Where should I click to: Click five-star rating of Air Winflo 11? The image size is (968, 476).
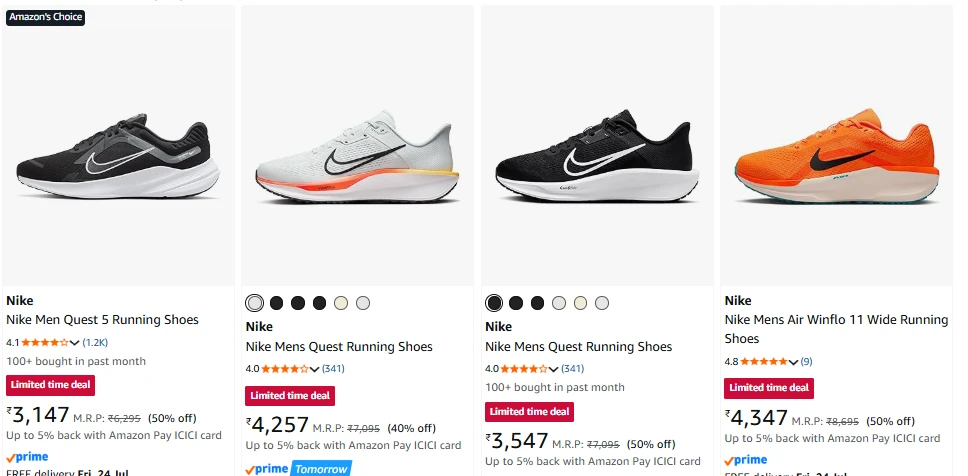pos(764,361)
